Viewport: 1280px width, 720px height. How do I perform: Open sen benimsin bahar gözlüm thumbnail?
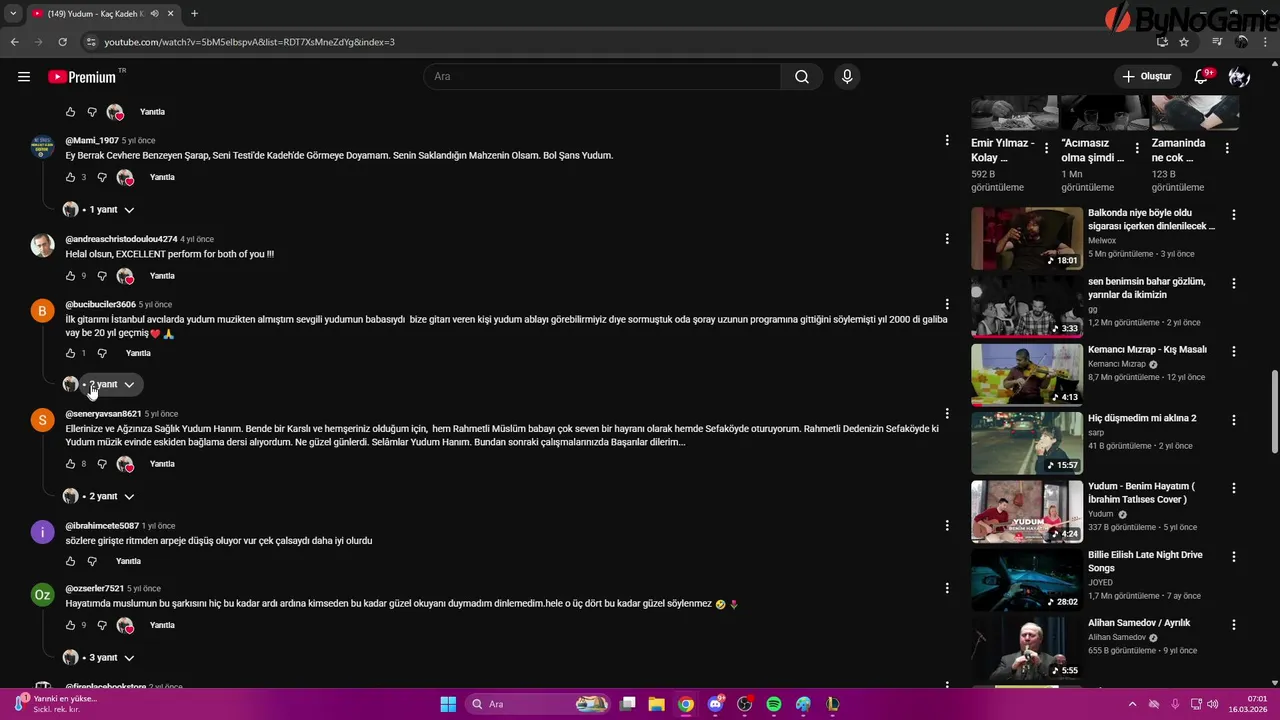click(1027, 307)
